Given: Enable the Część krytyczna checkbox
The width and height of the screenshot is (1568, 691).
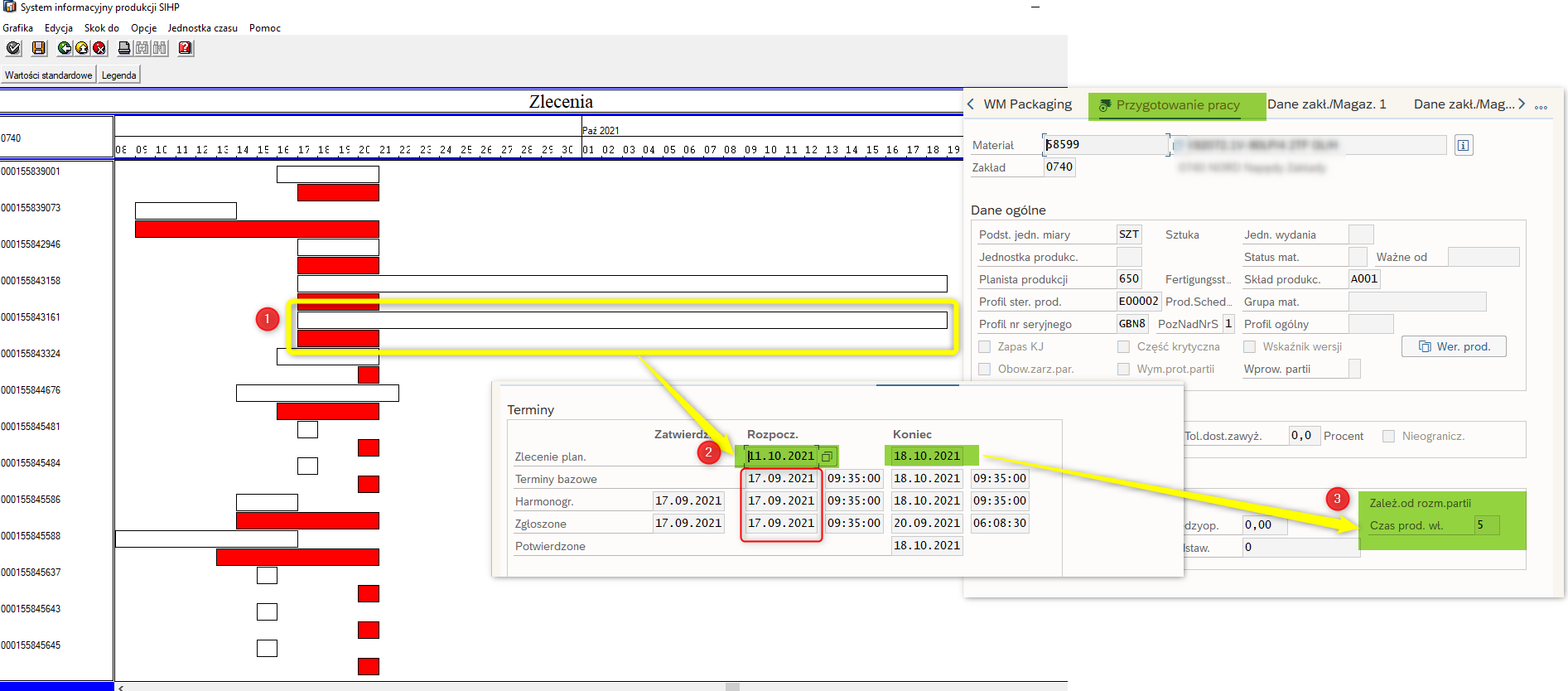Looking at the screenshot, I should 1124,347.
